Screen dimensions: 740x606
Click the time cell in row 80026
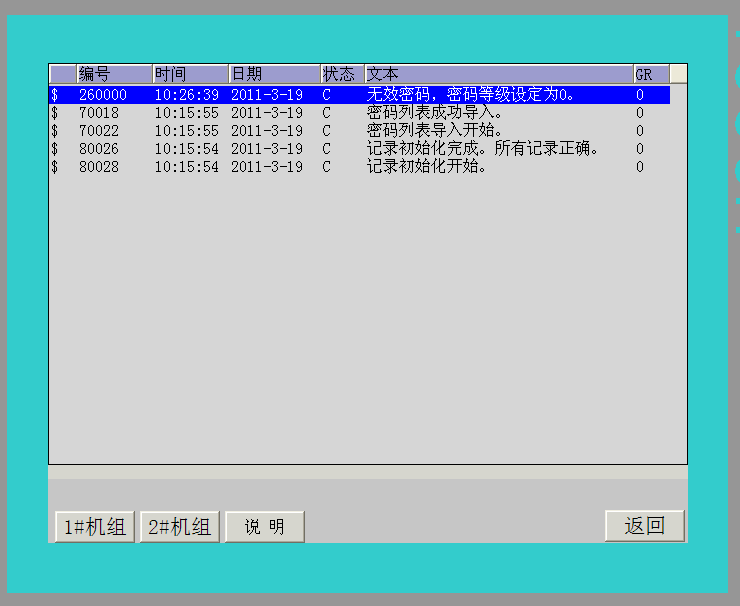coord(187,149)
